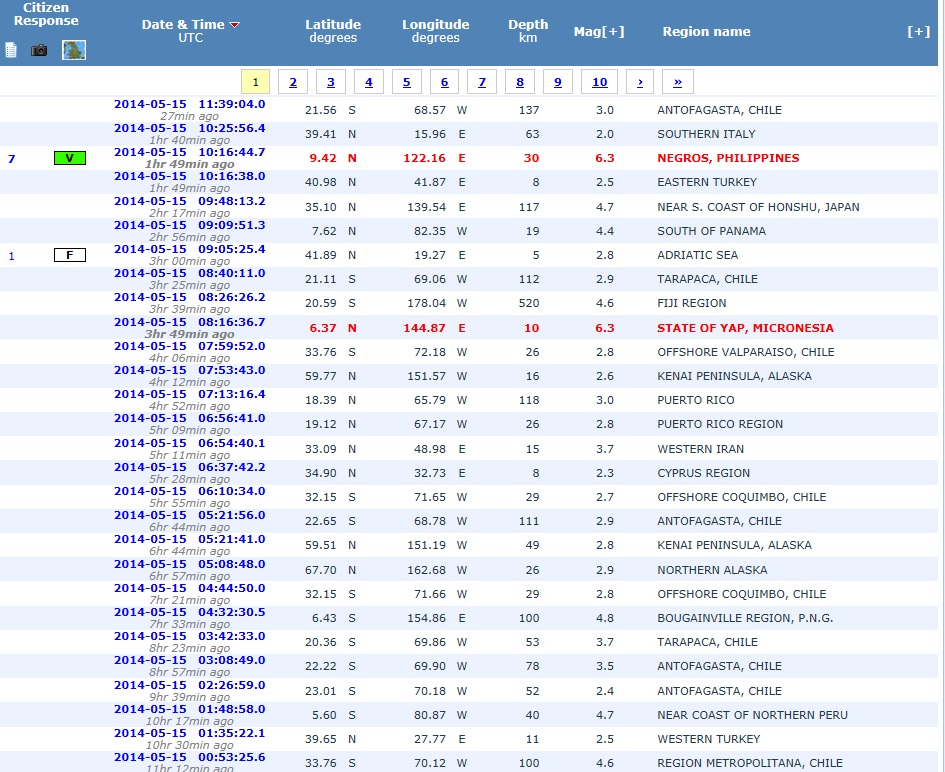Go to page 6 of the results

coord(445,82)
